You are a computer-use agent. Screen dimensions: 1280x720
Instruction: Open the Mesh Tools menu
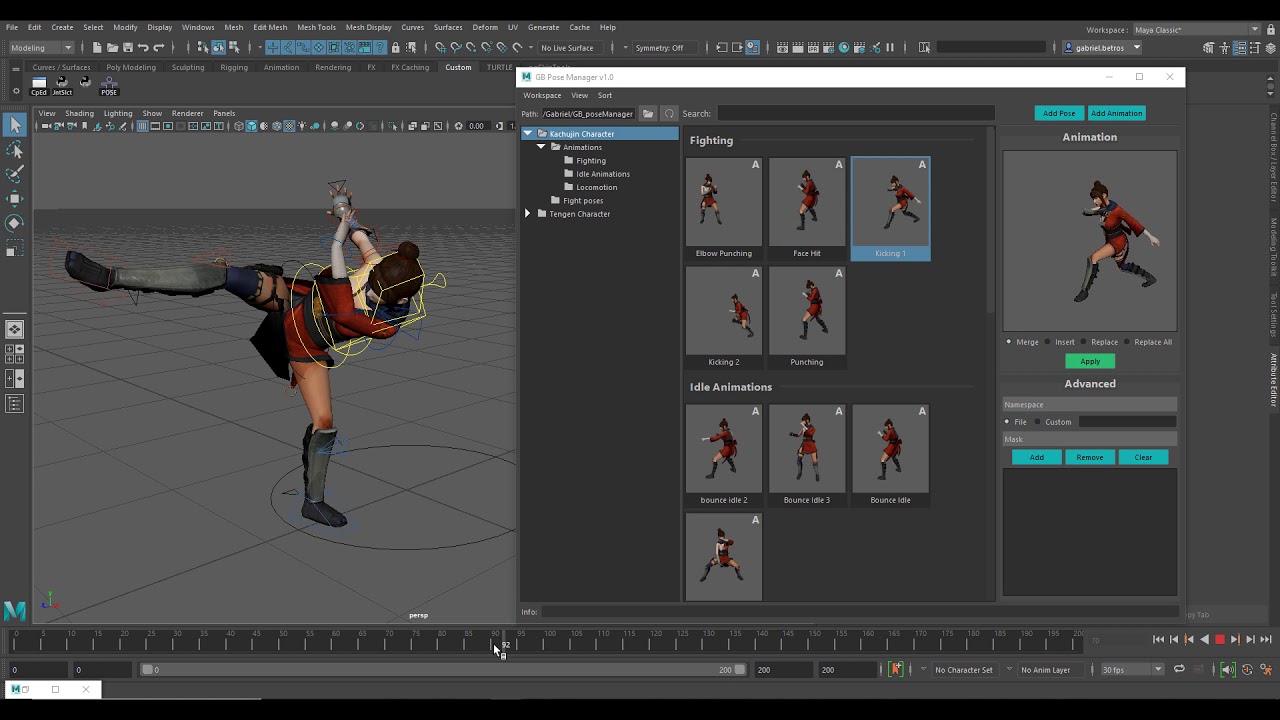click(x=316, y=27)
